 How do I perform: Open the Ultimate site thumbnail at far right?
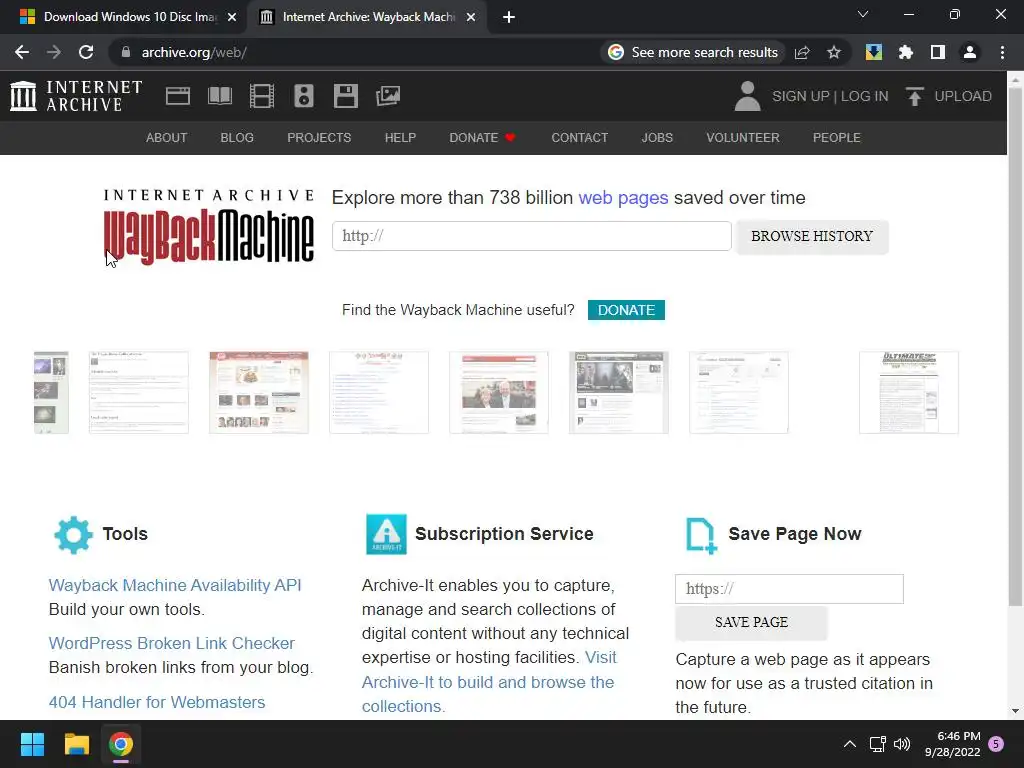point(908,392)
